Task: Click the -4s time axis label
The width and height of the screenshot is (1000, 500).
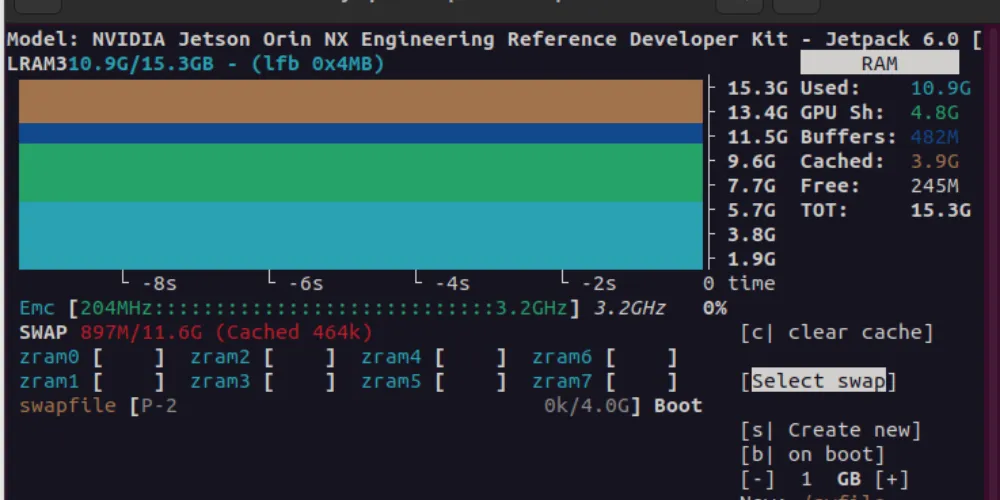Action: click(x=453, y=284)
